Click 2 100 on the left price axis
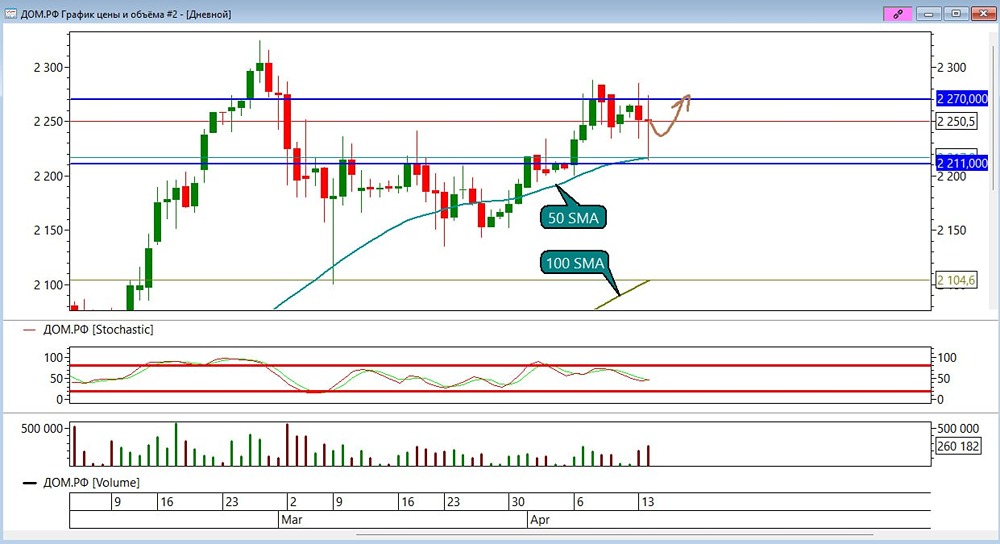Viewport: 1000px width, 544px height. (47, 284)
